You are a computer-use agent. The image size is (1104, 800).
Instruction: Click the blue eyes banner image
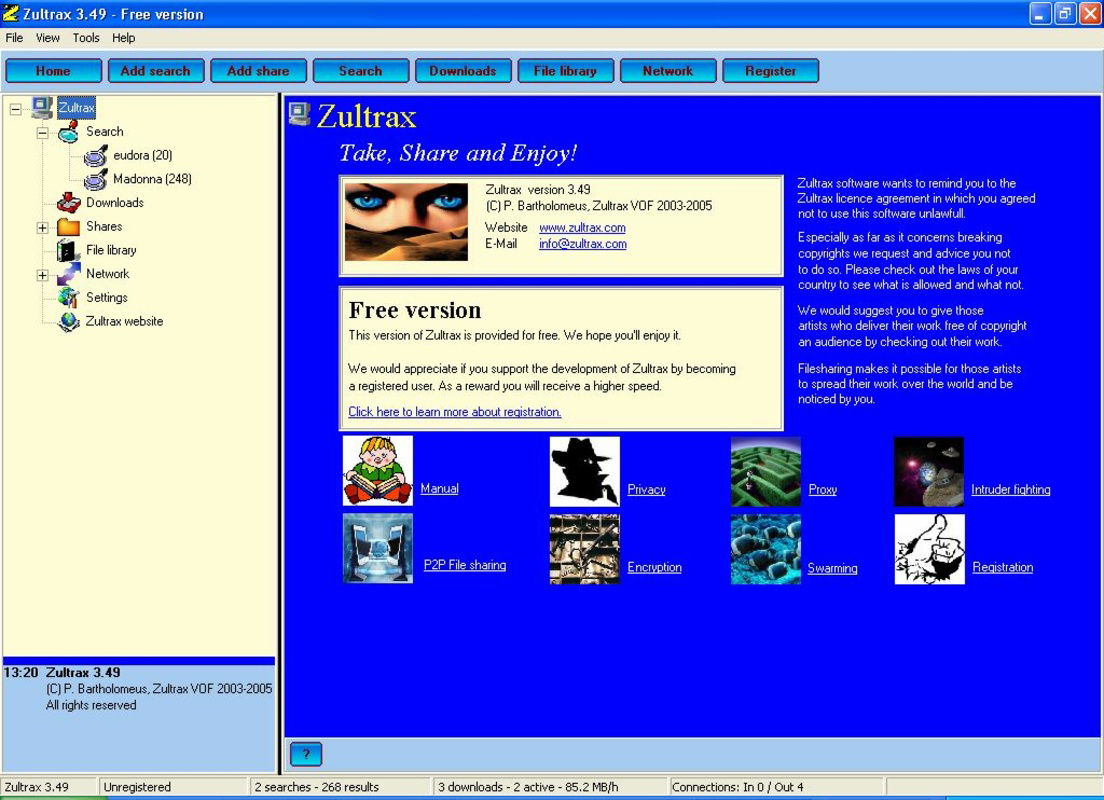click(x=406, y=222)
